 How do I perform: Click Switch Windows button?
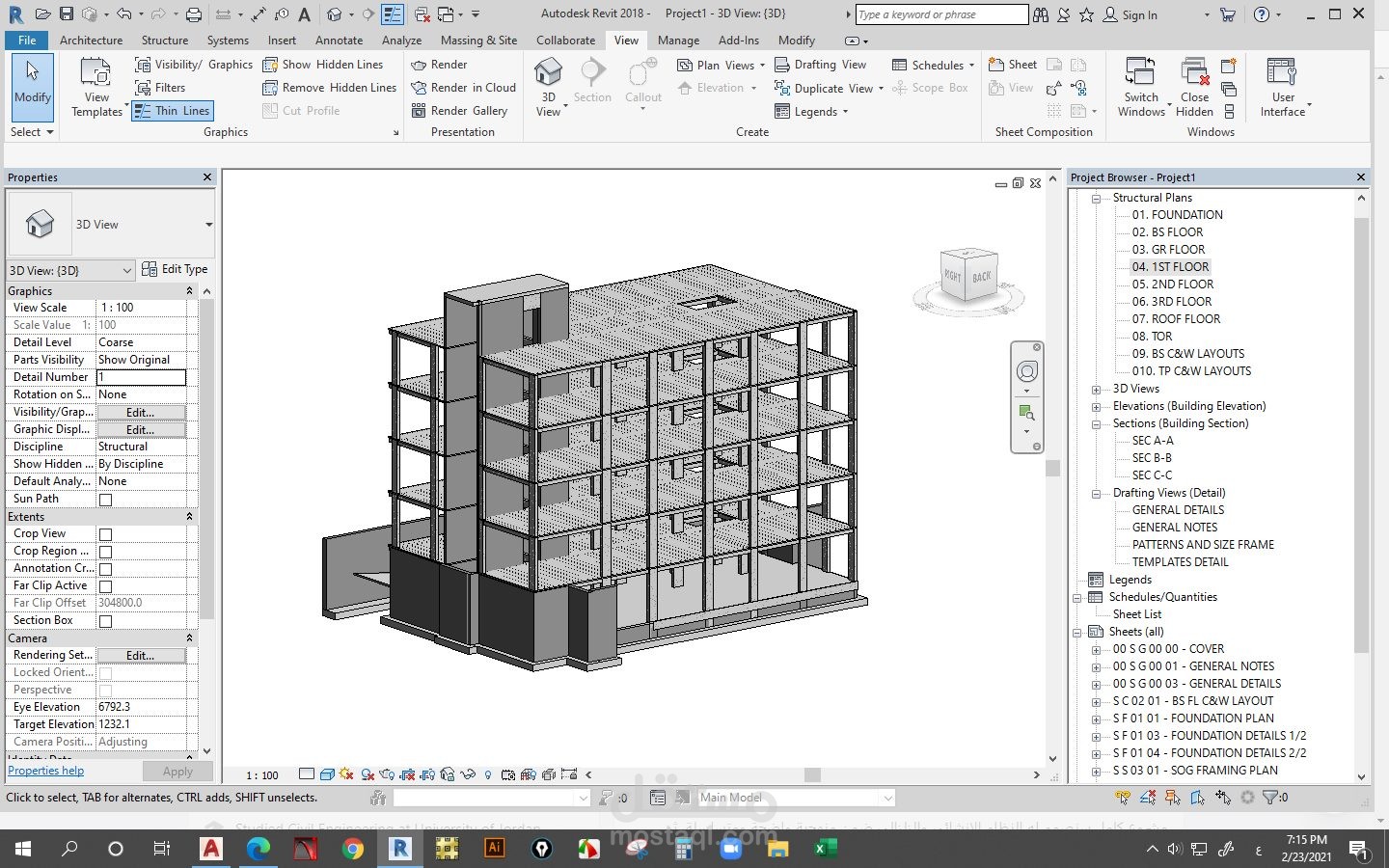click(x=1141, y=87)
